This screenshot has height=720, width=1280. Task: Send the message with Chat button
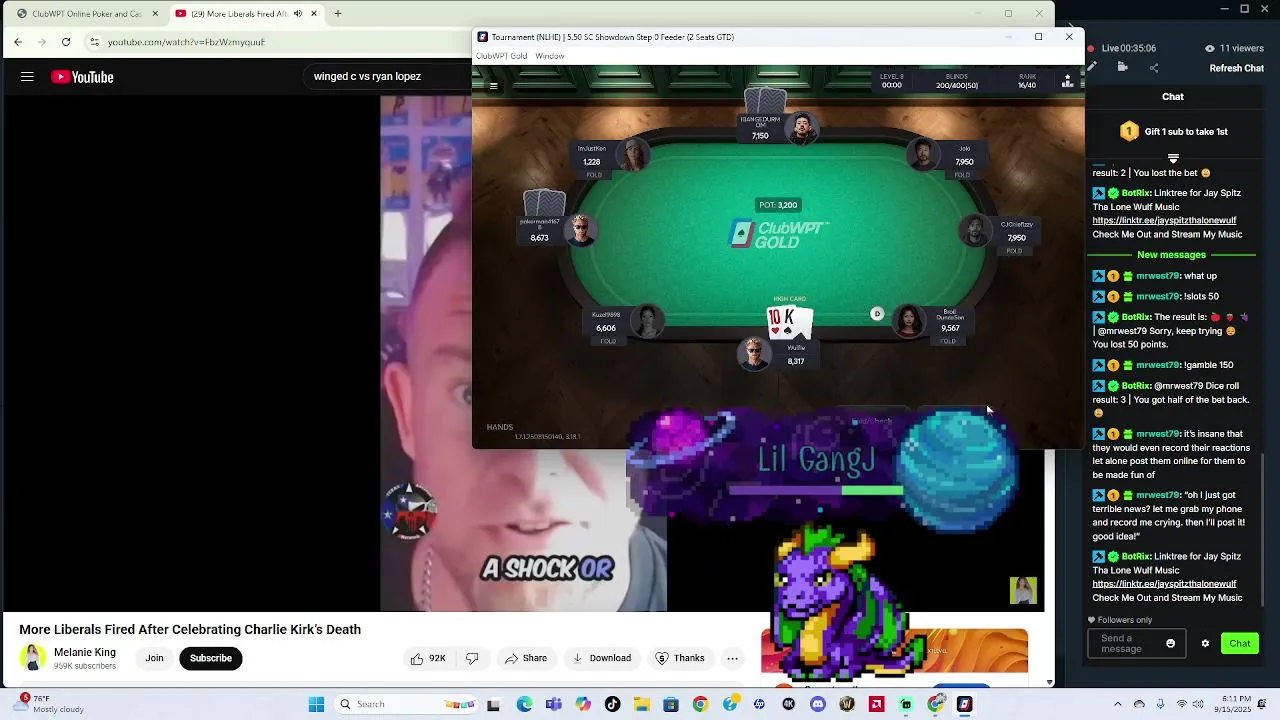click(1239, 643)
